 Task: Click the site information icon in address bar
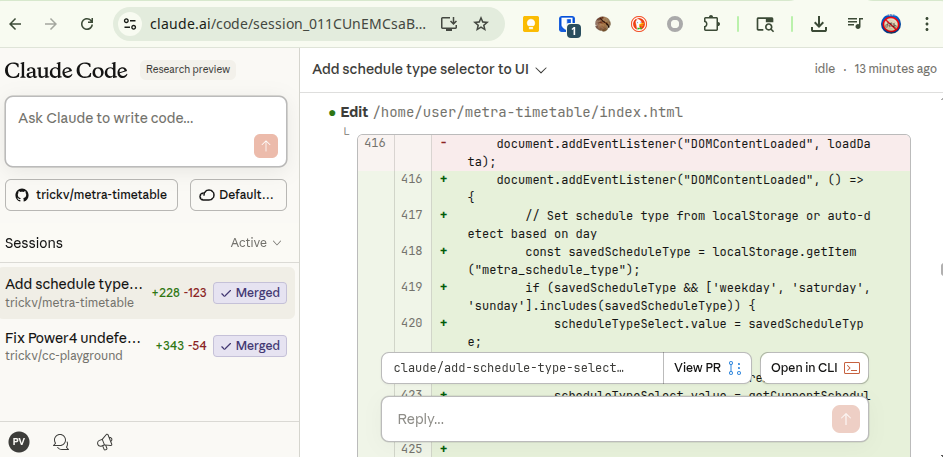pos(130,24)
